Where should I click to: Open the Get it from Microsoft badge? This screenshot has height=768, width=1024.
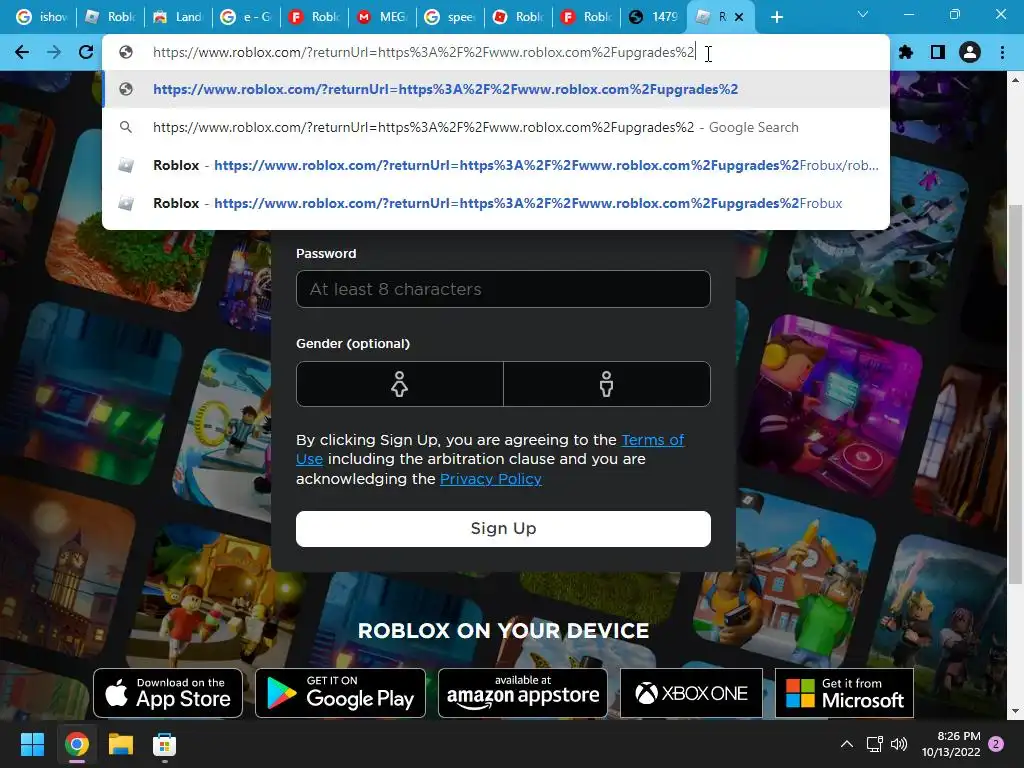tap(844, 693)
